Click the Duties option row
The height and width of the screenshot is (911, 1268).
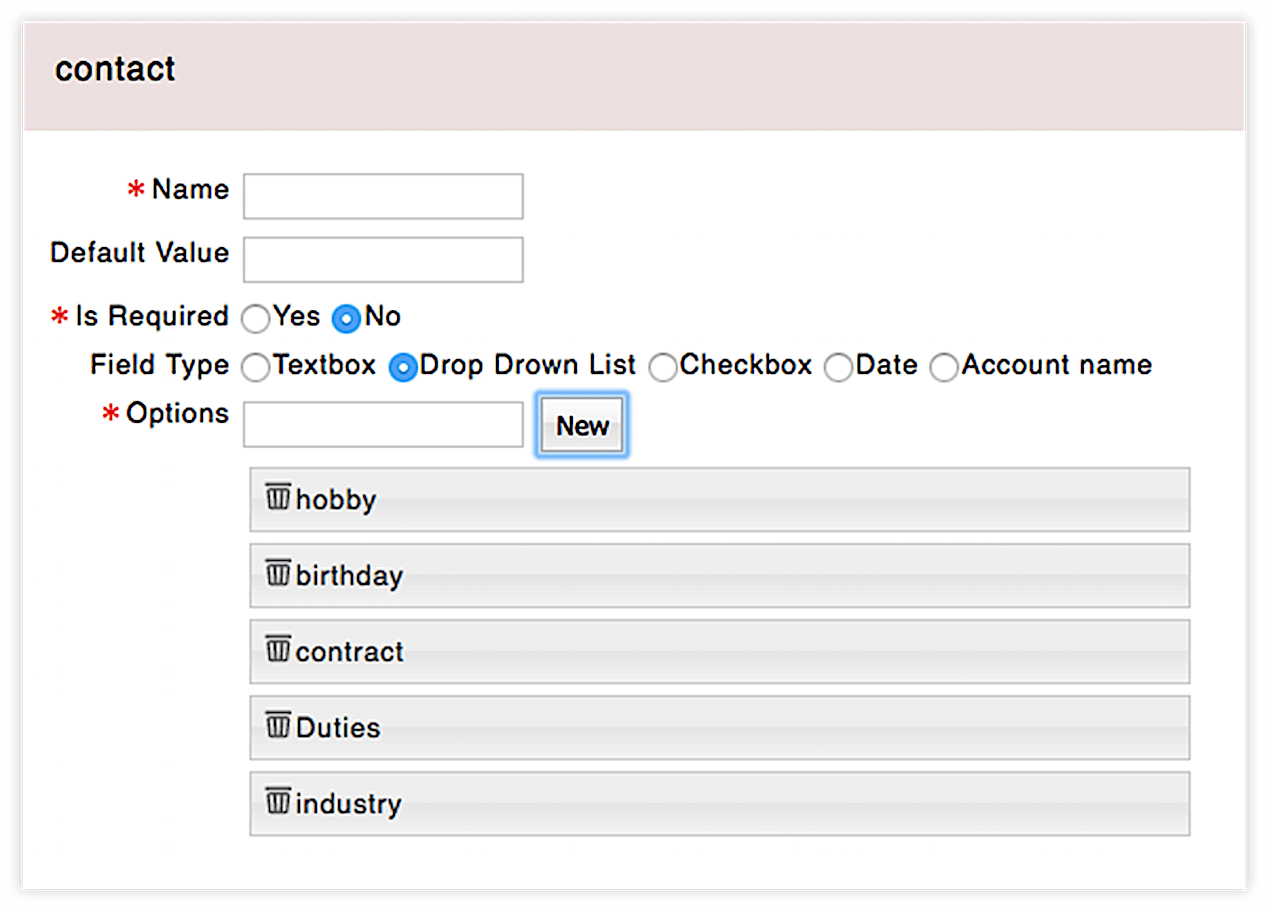tap(720, 727)
